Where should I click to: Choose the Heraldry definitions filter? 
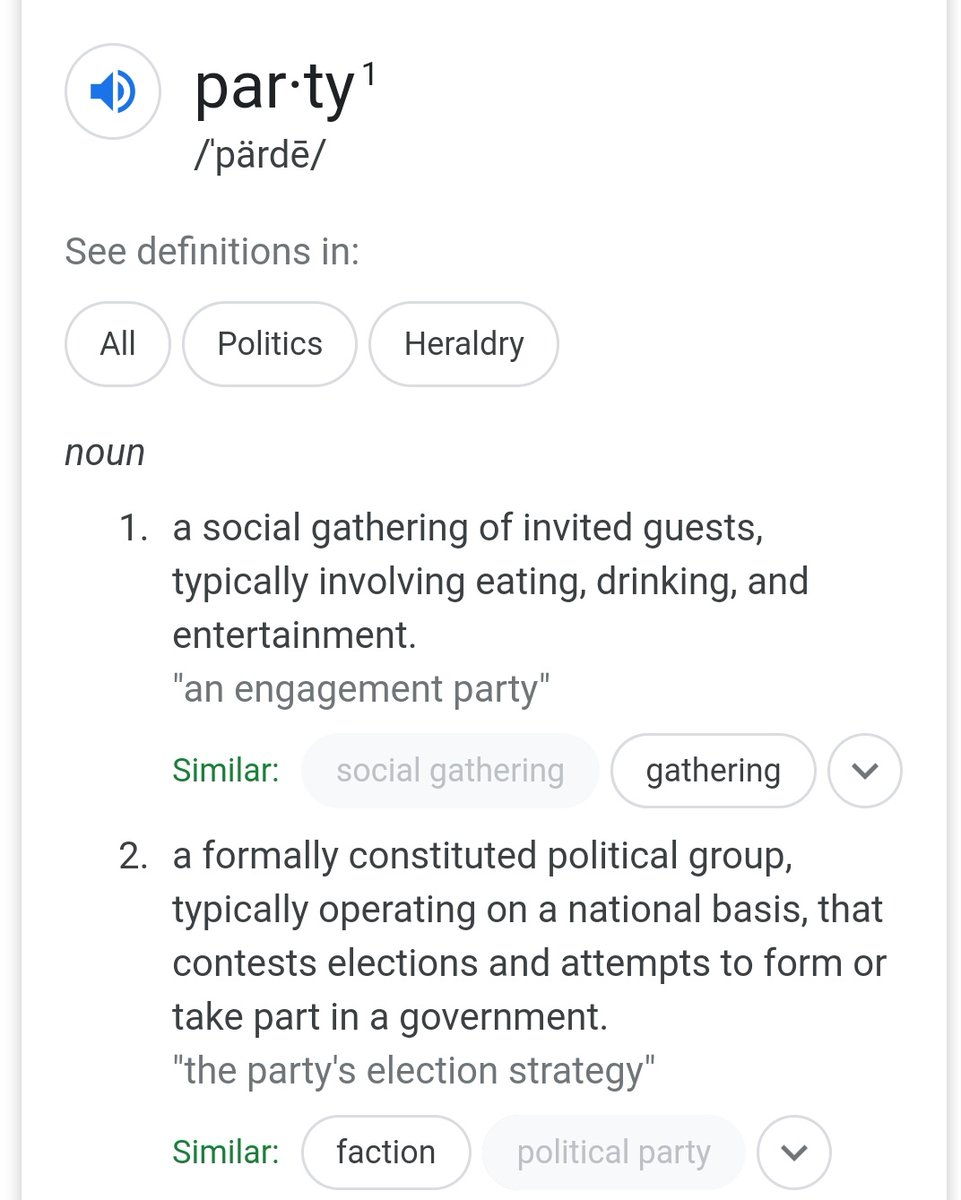[463, 344]
